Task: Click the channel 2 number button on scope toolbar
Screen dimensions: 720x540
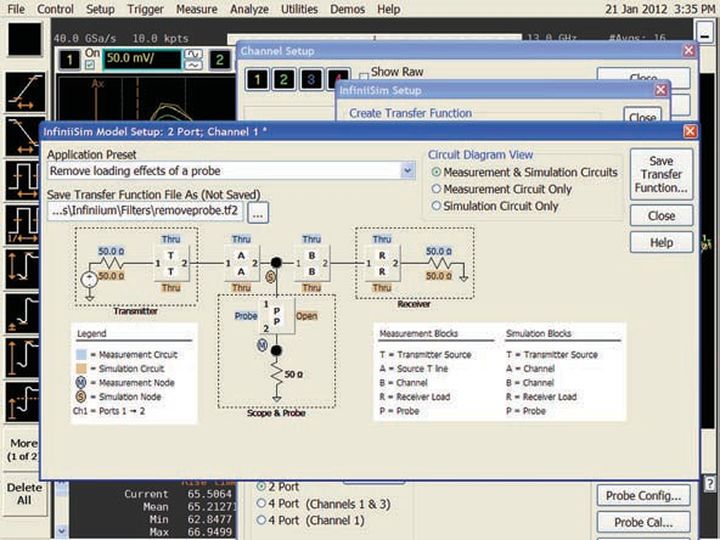Action: coord(219,60)
